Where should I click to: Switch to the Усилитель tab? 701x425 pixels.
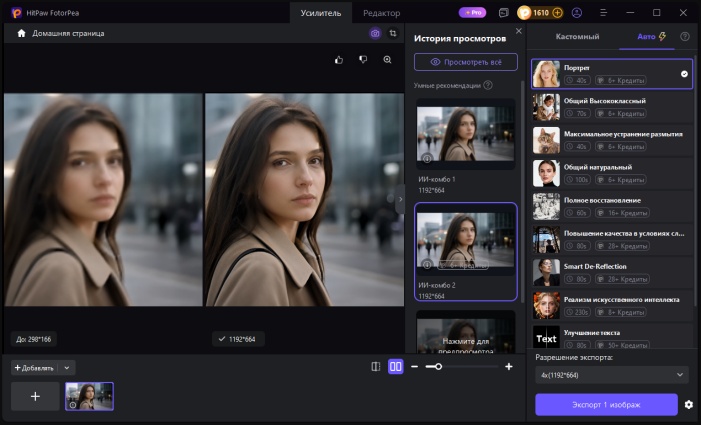(x=321, y=13)
